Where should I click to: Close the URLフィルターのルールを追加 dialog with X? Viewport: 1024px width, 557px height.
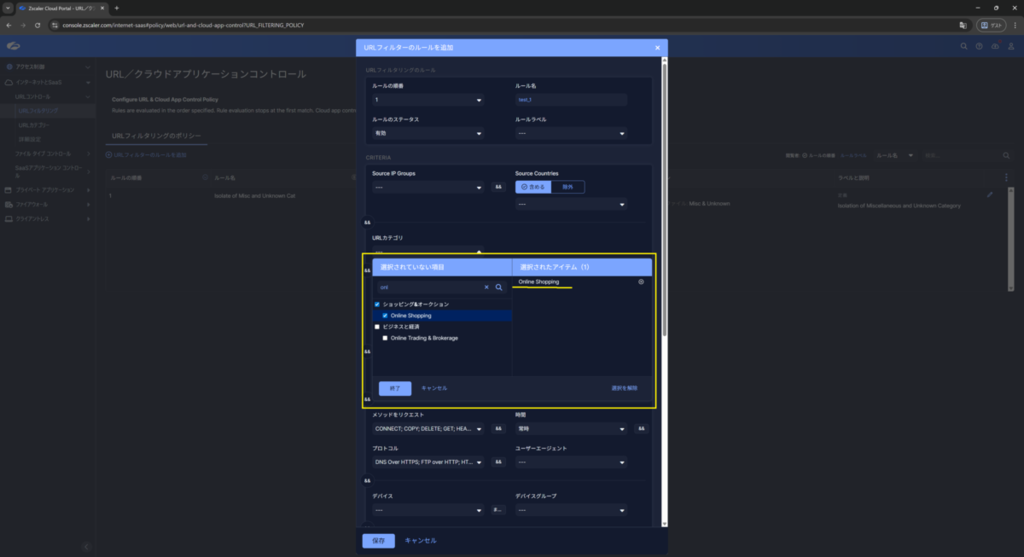pos(657,48)
